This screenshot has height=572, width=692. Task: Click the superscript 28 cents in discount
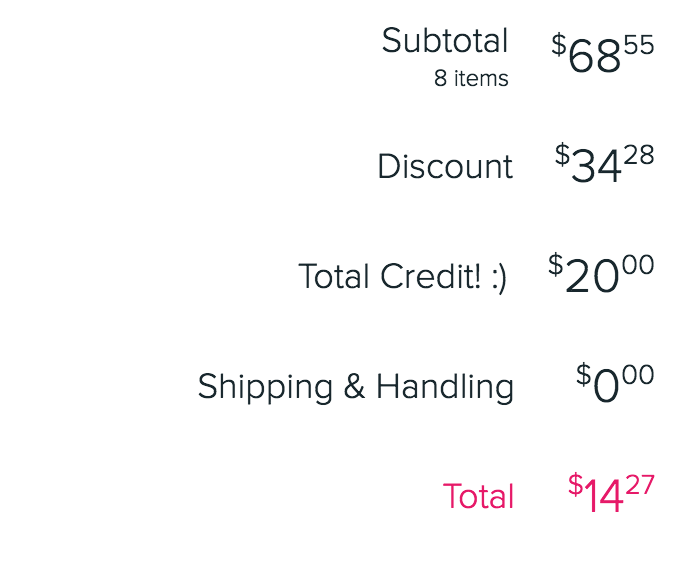(x=639, y=155)
